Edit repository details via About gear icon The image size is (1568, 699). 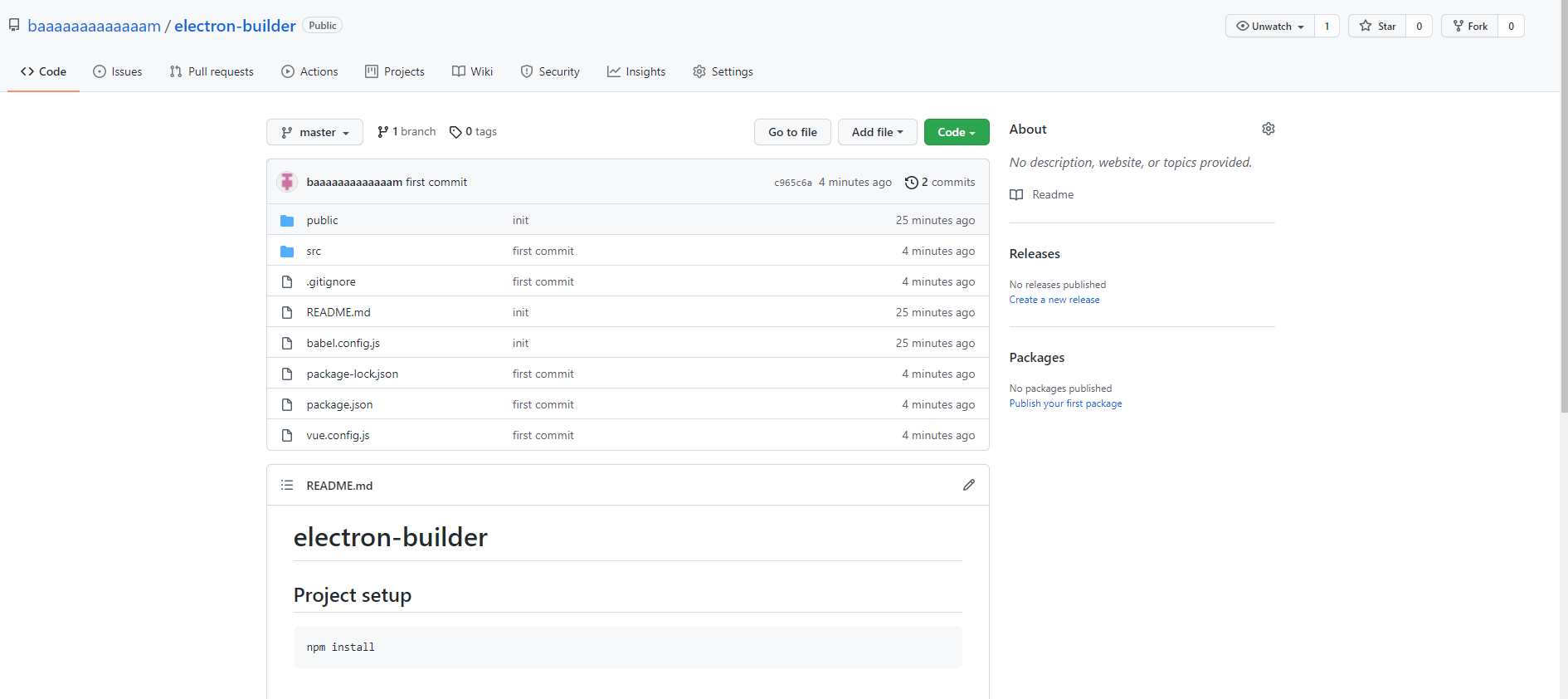point(1268,129)
